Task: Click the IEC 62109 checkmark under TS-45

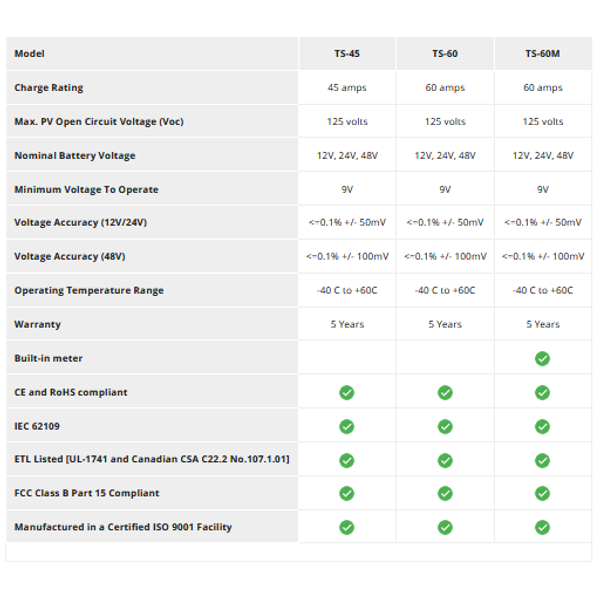Action: coord(347,426)
